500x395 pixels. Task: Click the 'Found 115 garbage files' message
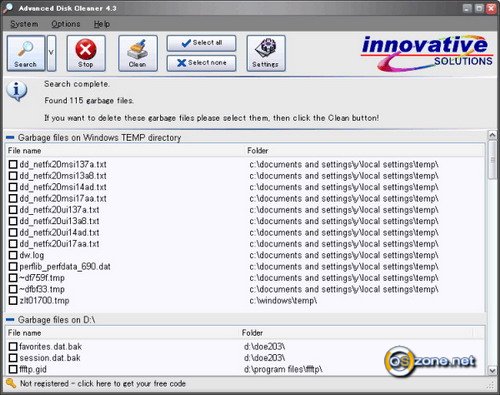89,101
